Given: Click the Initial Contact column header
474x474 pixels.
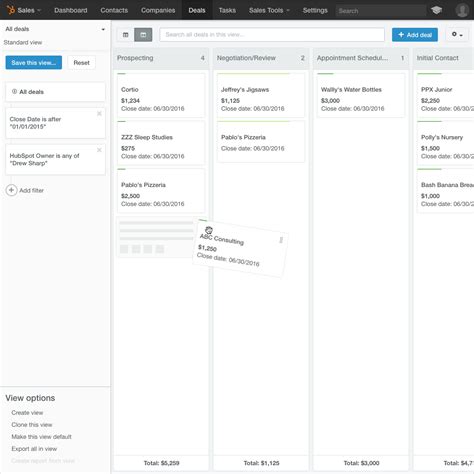Looking at the screenshot, I should [444, 58].
